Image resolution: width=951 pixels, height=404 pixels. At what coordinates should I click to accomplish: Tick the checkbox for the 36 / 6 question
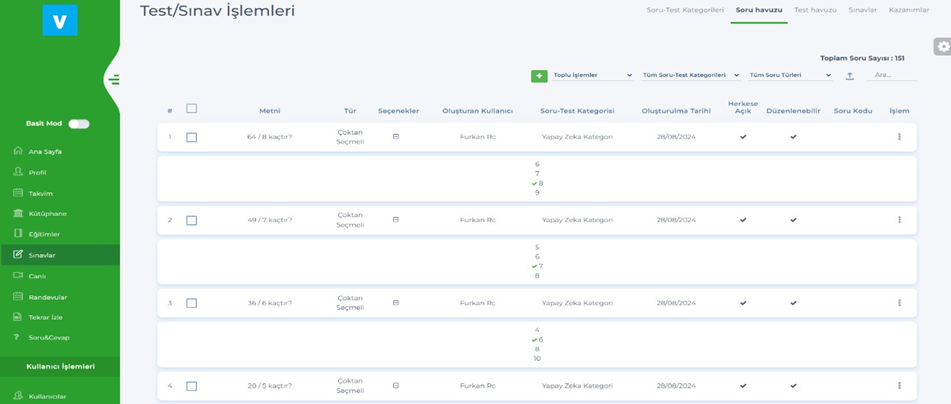click(x=192, y=303)
